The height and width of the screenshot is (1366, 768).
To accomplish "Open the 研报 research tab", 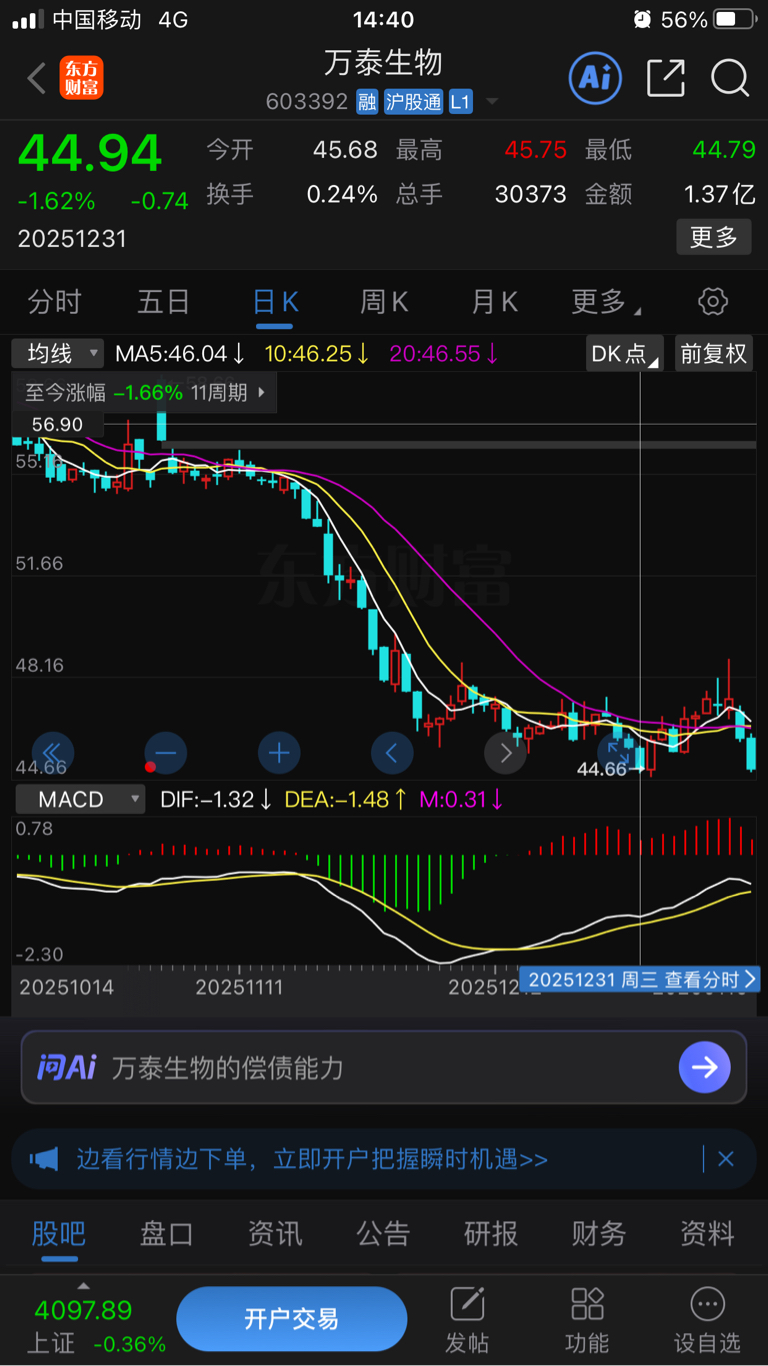I will (x=491, y=1233).
